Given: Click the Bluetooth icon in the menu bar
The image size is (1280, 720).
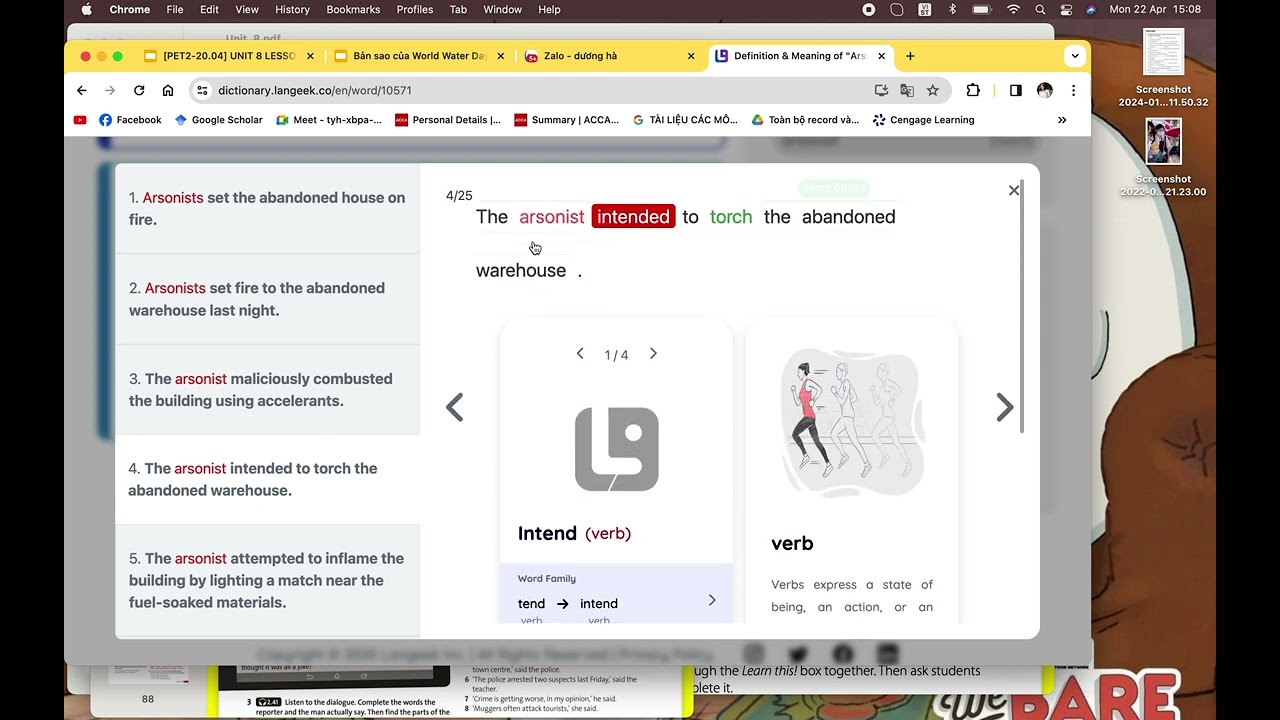Looking at the screenshot, I should tap(952, 9).
